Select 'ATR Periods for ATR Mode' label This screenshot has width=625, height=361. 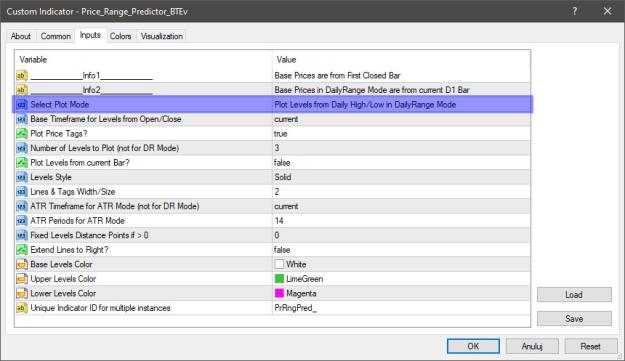tap(77, 221)
